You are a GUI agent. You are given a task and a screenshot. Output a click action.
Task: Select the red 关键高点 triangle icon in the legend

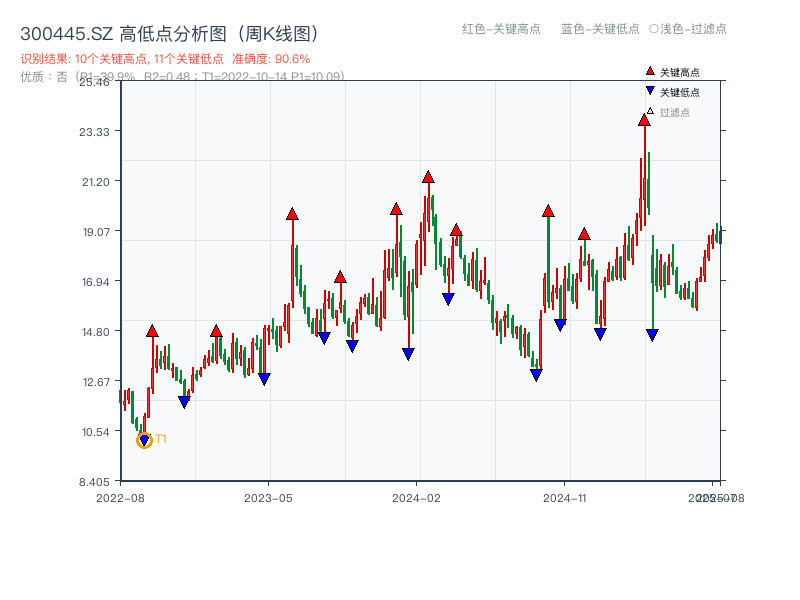[x=649, y=71]
